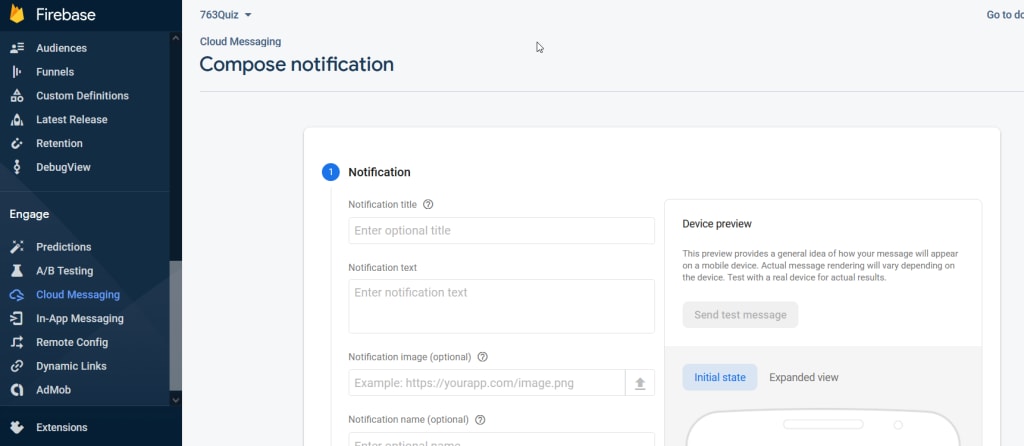Click the Remote Config arrows icon
The height and width of the screenshot is (446, 1024).
tap(17, 342)
